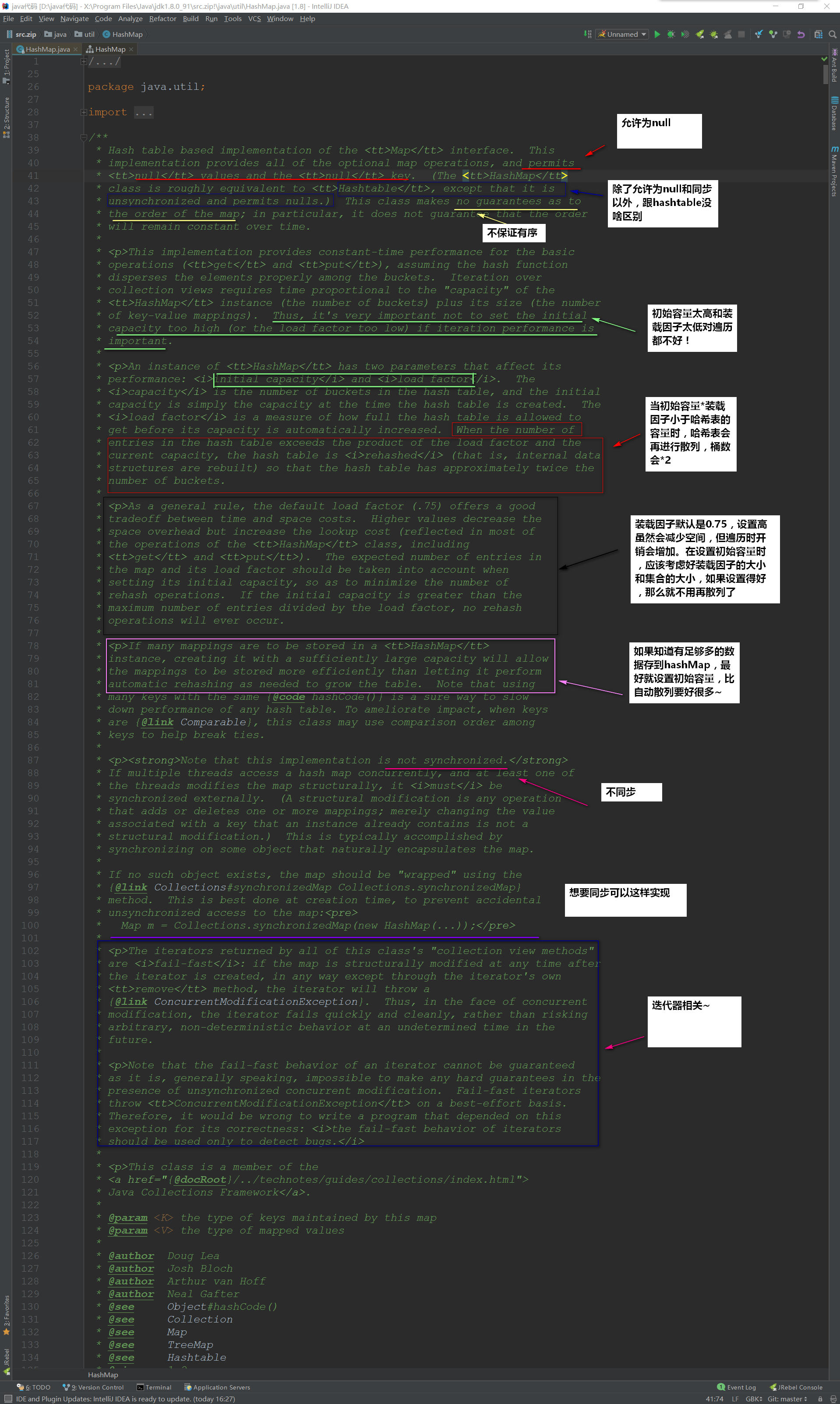The height and width of the screenshot is (1404, 840).
Task: Click the Comparable link in Javadoc
Action: (x=213, y=722)
